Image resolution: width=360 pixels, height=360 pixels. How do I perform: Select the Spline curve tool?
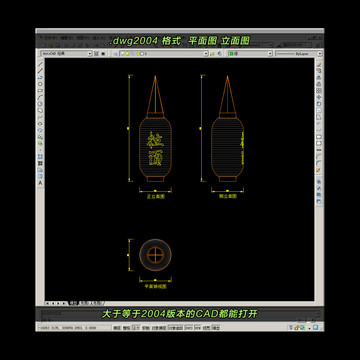[40, 117]
